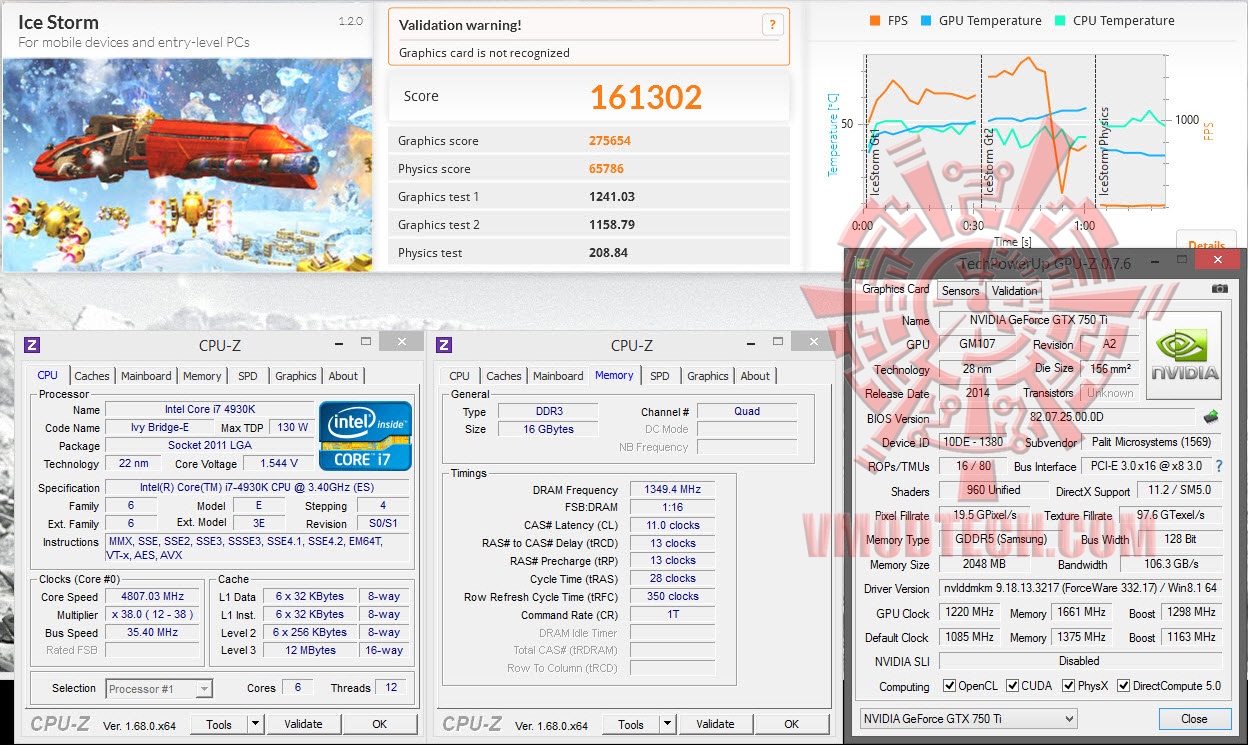Open the GPU selection dropdown in GPU-Z
1248x745 pixels.
pos(968,718)
